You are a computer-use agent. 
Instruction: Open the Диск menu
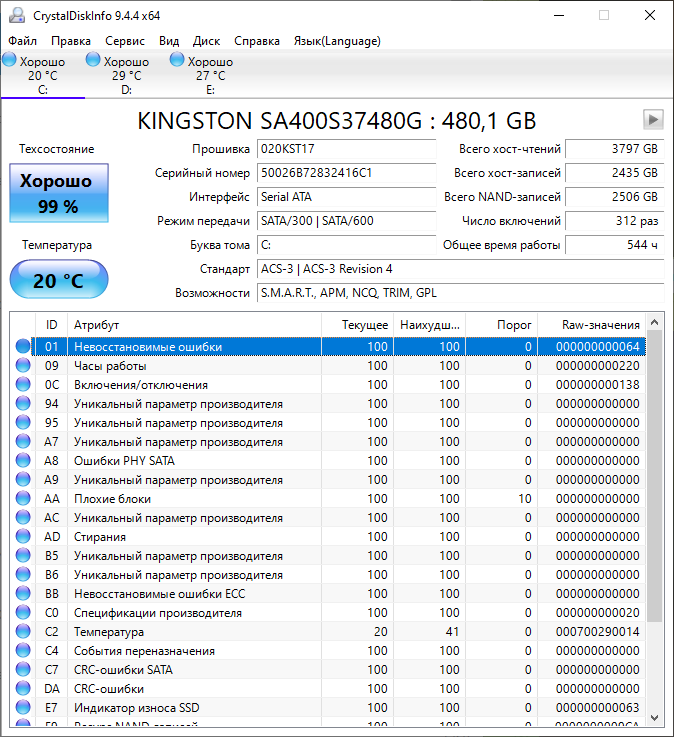point(206,41)
